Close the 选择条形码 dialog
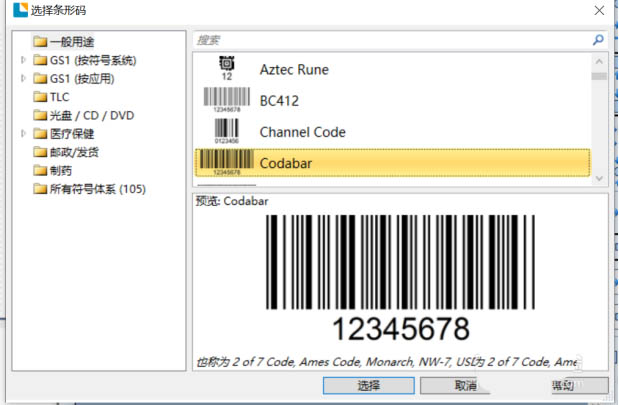 [599, 10]
